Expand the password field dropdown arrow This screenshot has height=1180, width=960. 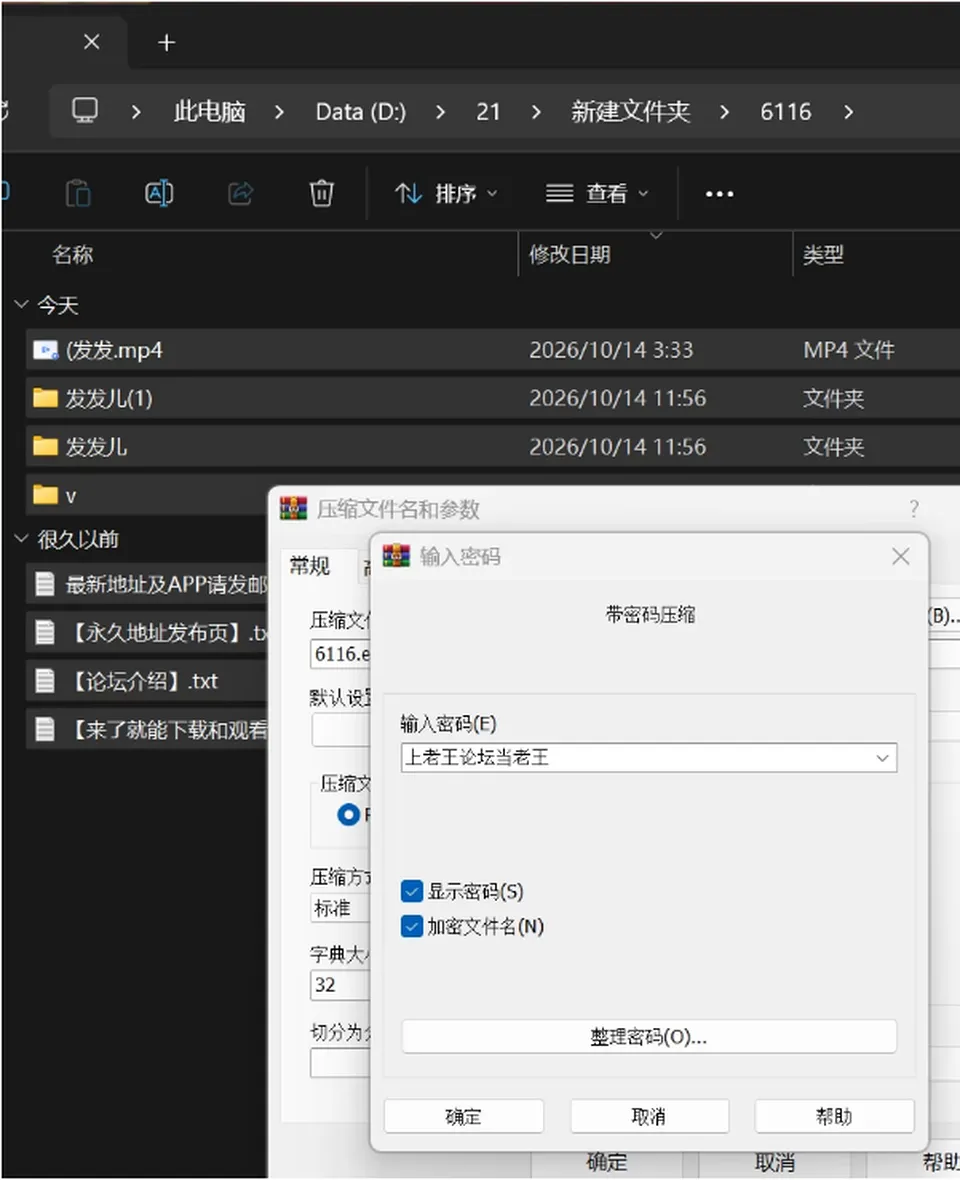(x=882, y=758)
